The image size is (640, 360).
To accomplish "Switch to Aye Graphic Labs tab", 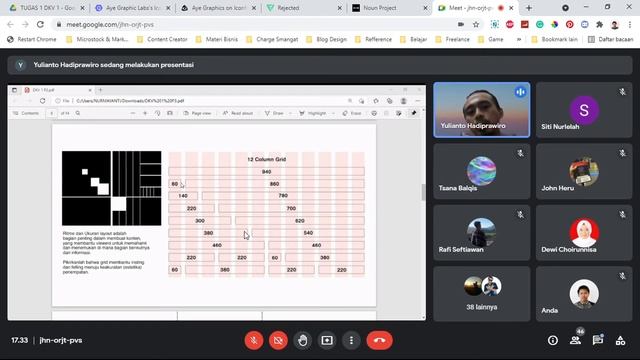I will pyautogui.click(x=132, y=8).
